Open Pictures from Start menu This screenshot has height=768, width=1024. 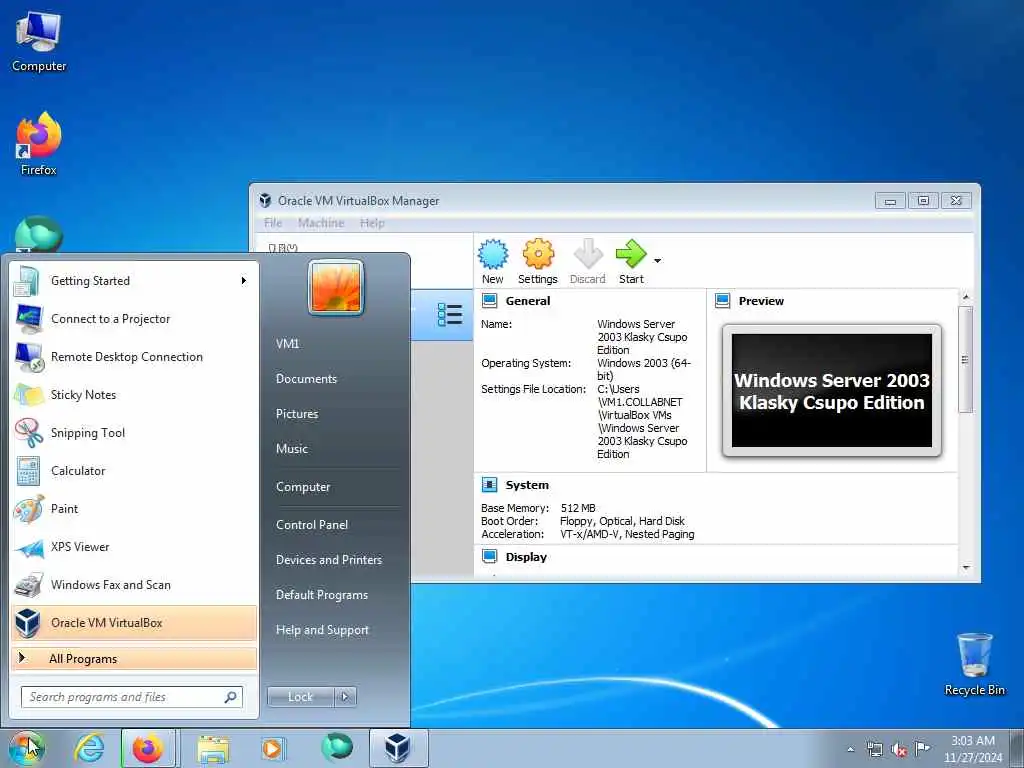297,414
